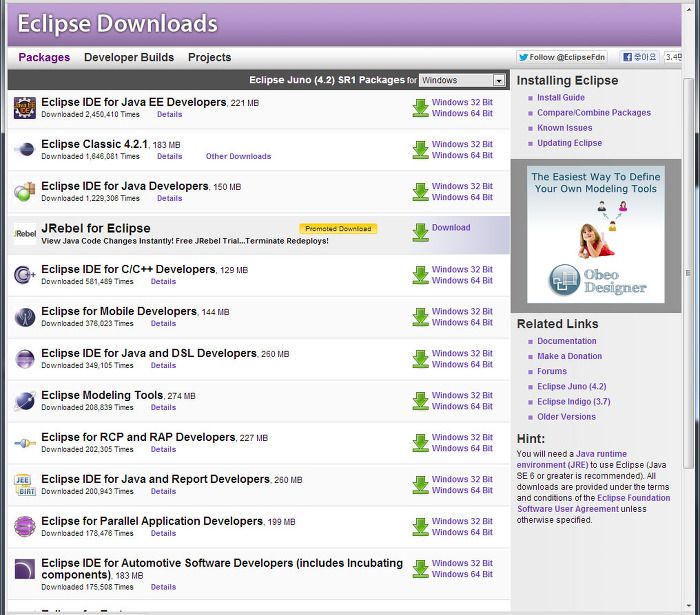Click green download arrow for Automotive Software Developers
The height and width of the screenshot is (615, 700).
[x=421, y=569]
